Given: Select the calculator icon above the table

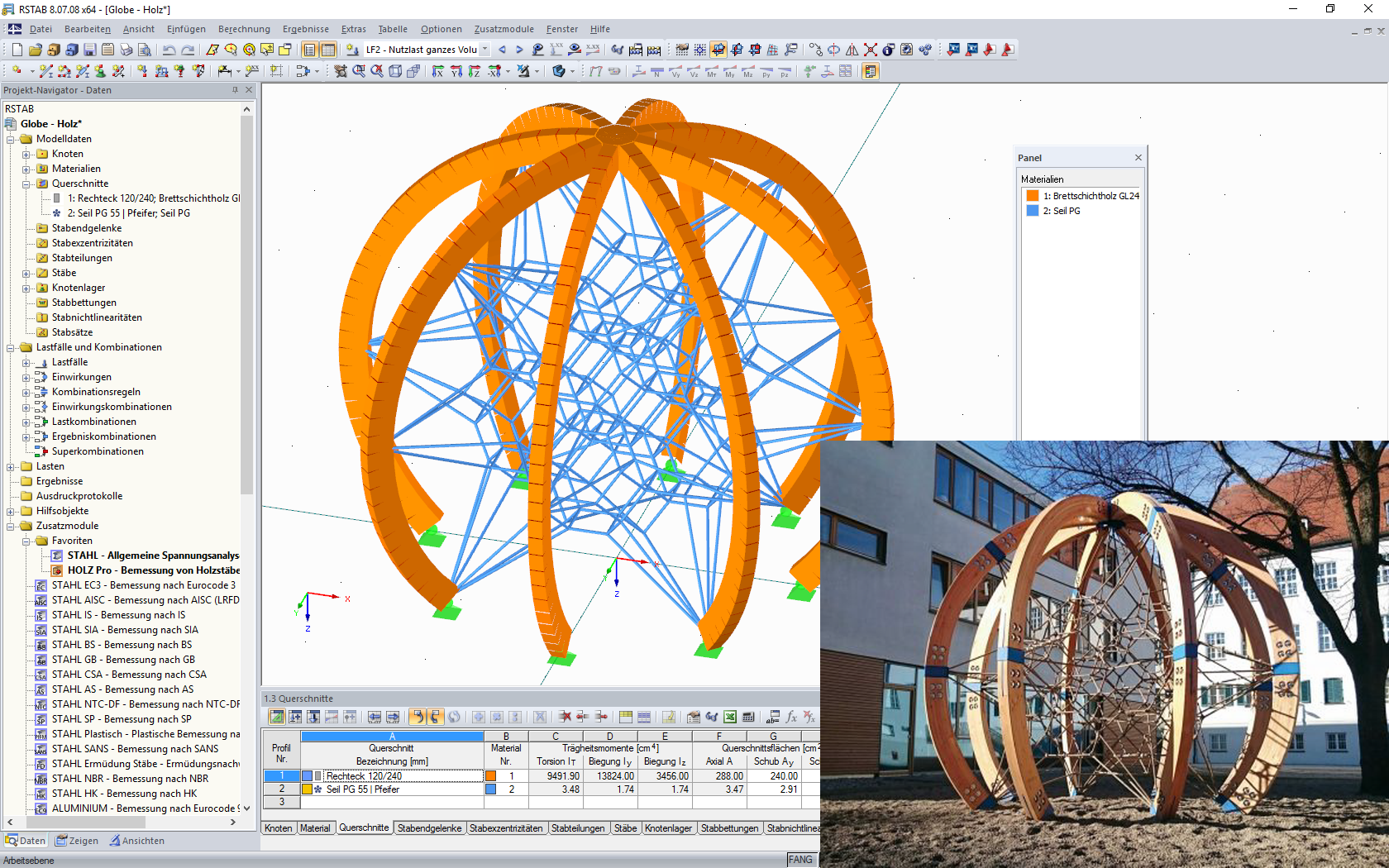Looking at the screenshot, I should [747, 717].
